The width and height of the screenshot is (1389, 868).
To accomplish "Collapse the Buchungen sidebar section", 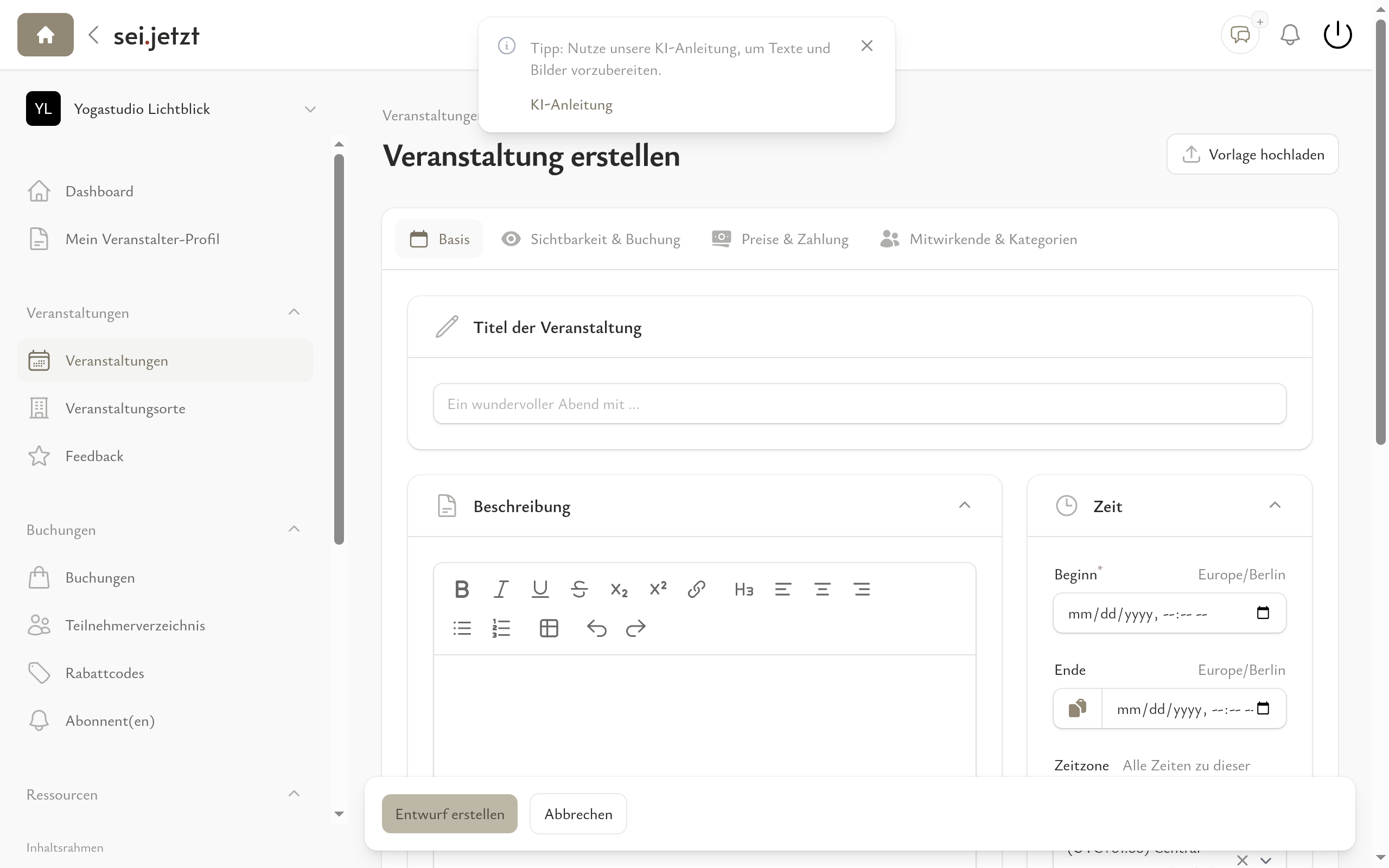I will 295,529.
